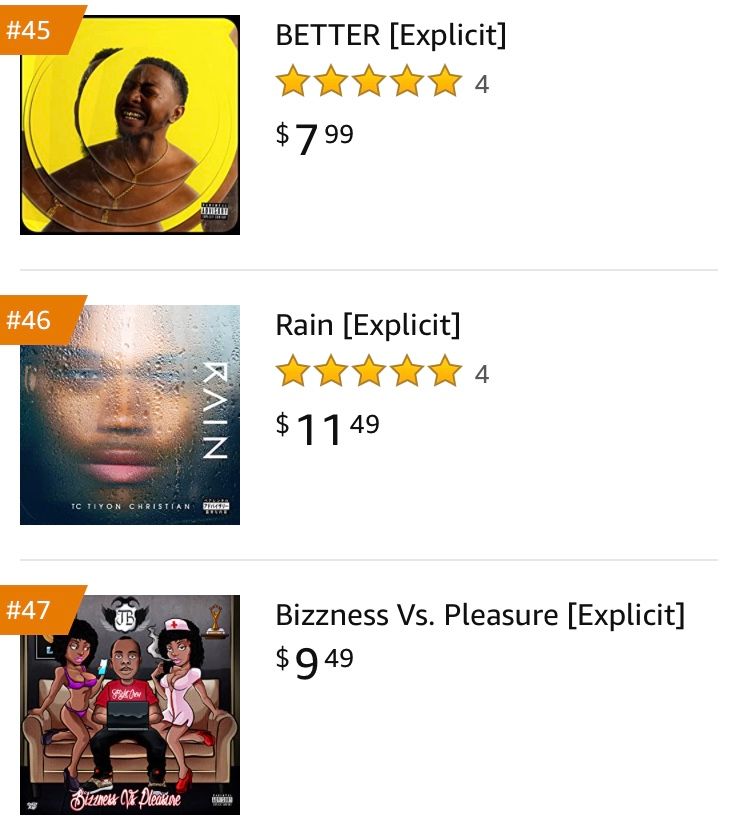This screenshot has height=816, width=744.
Task: Click the BETTER [Explicit] title link
Action: (390, 35)
